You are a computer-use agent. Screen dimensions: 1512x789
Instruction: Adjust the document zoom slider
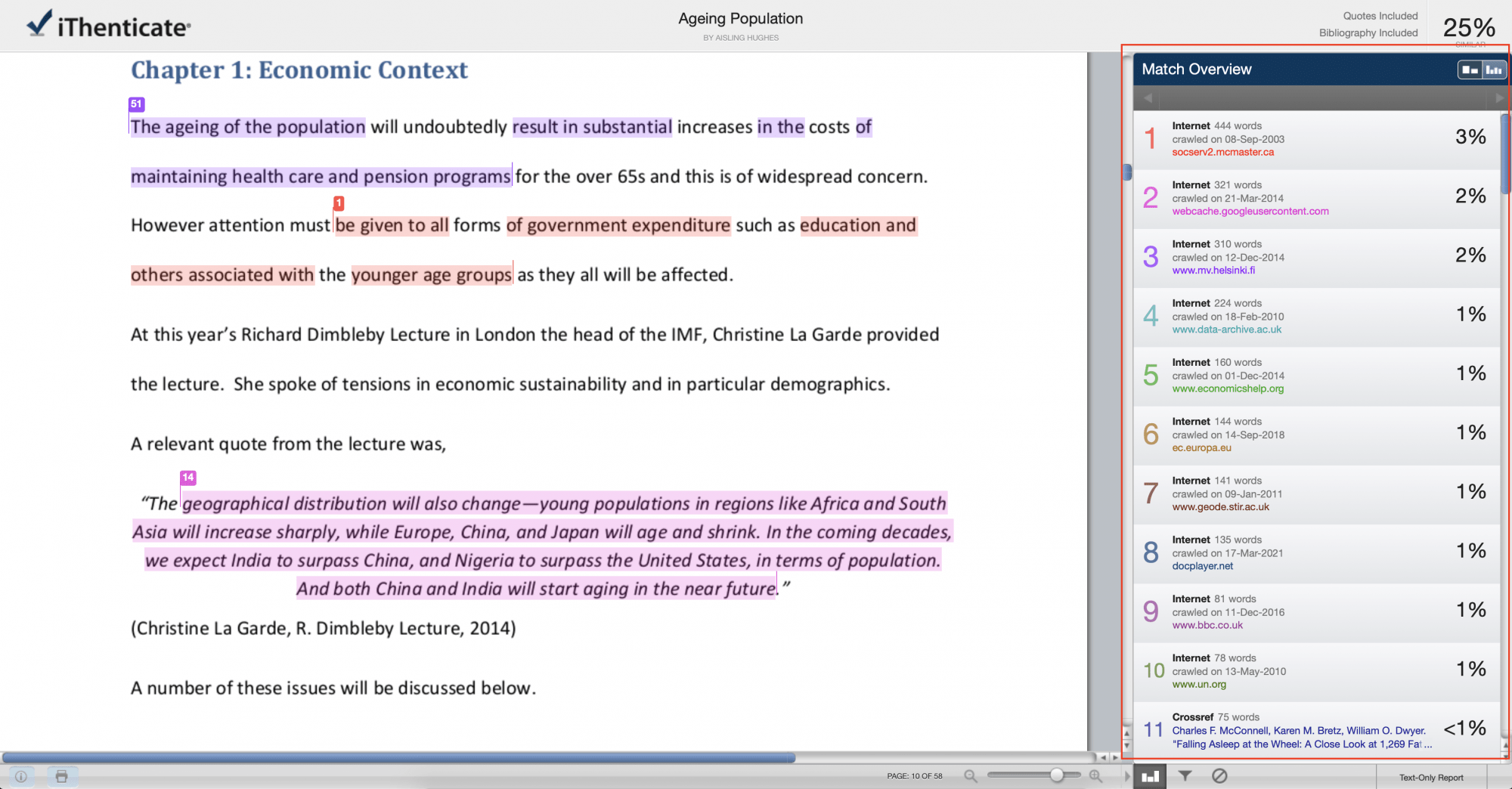1057,775
